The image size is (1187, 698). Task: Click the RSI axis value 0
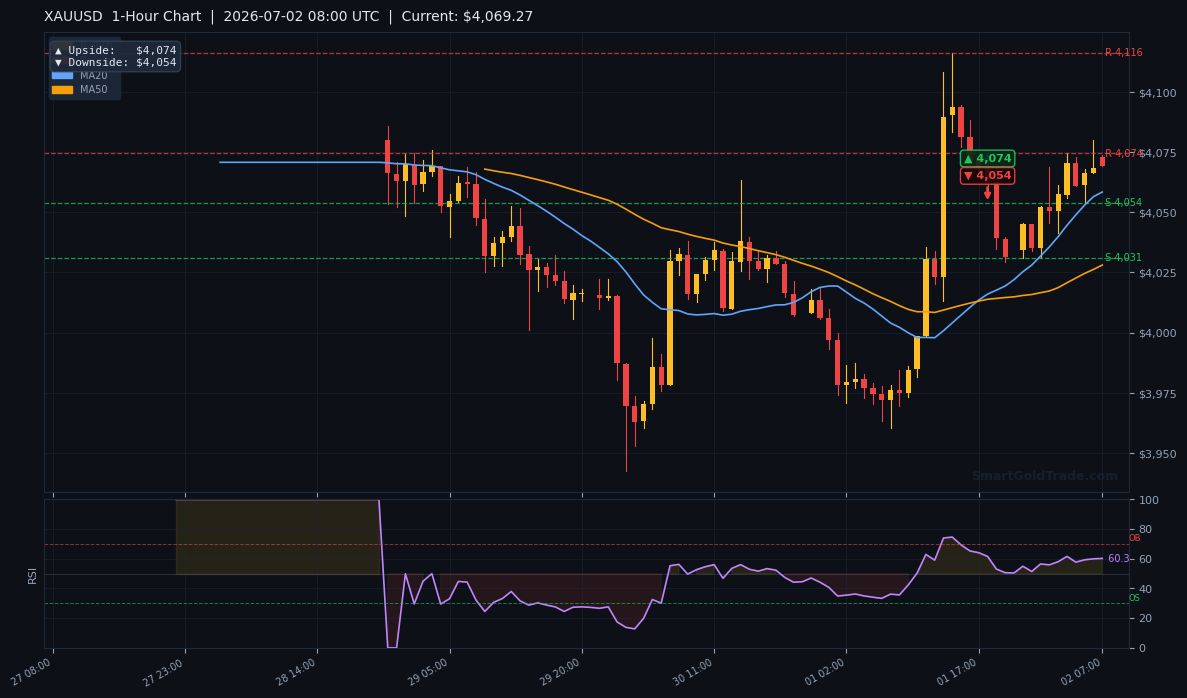(1142, 648)
